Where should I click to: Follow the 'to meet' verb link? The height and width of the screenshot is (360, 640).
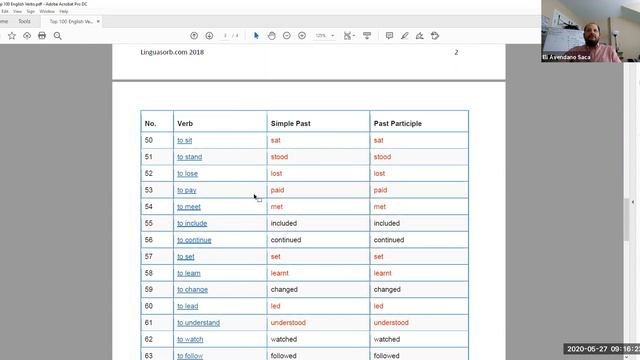tap(189, 207)
